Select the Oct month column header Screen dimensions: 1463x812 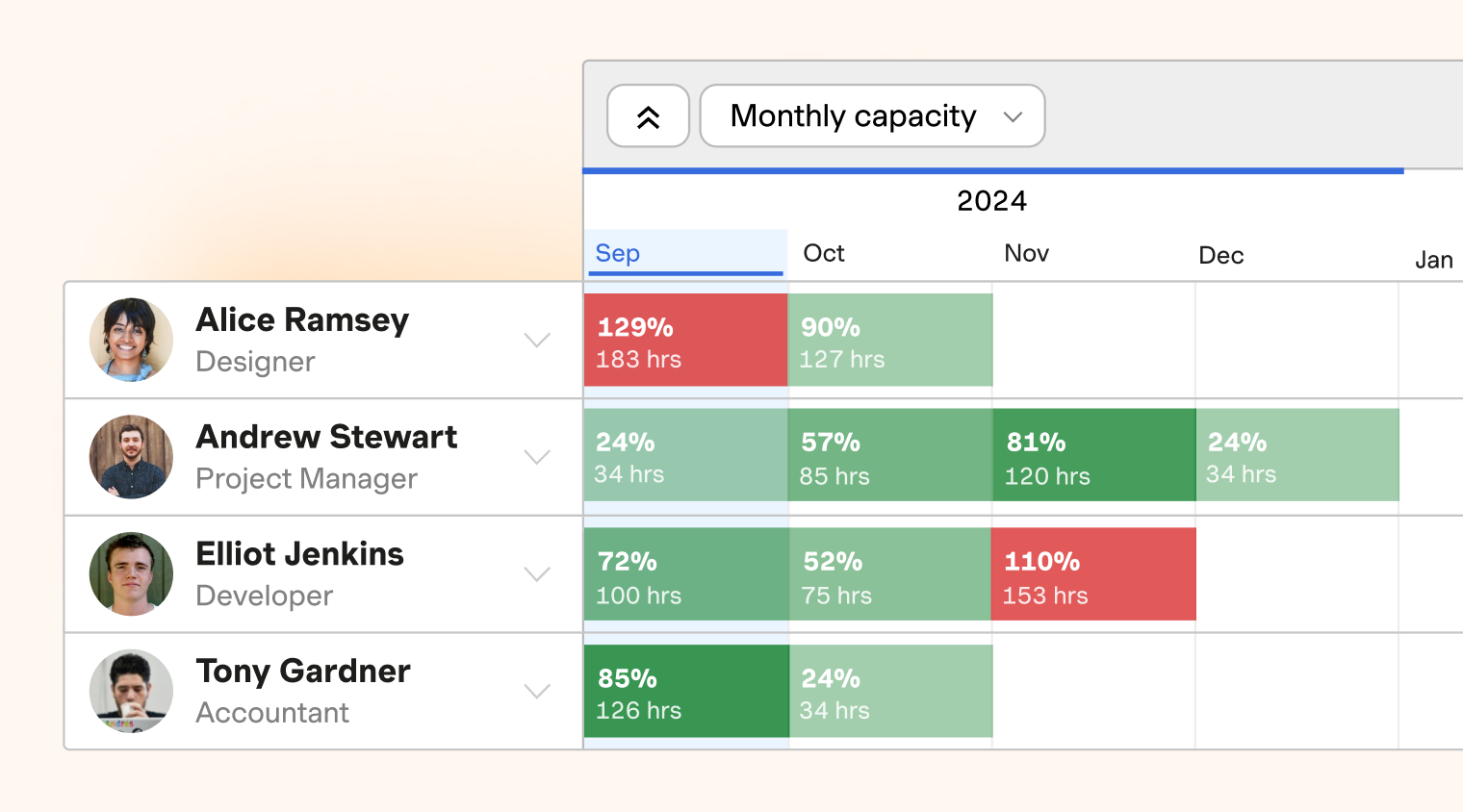[823, 253]
